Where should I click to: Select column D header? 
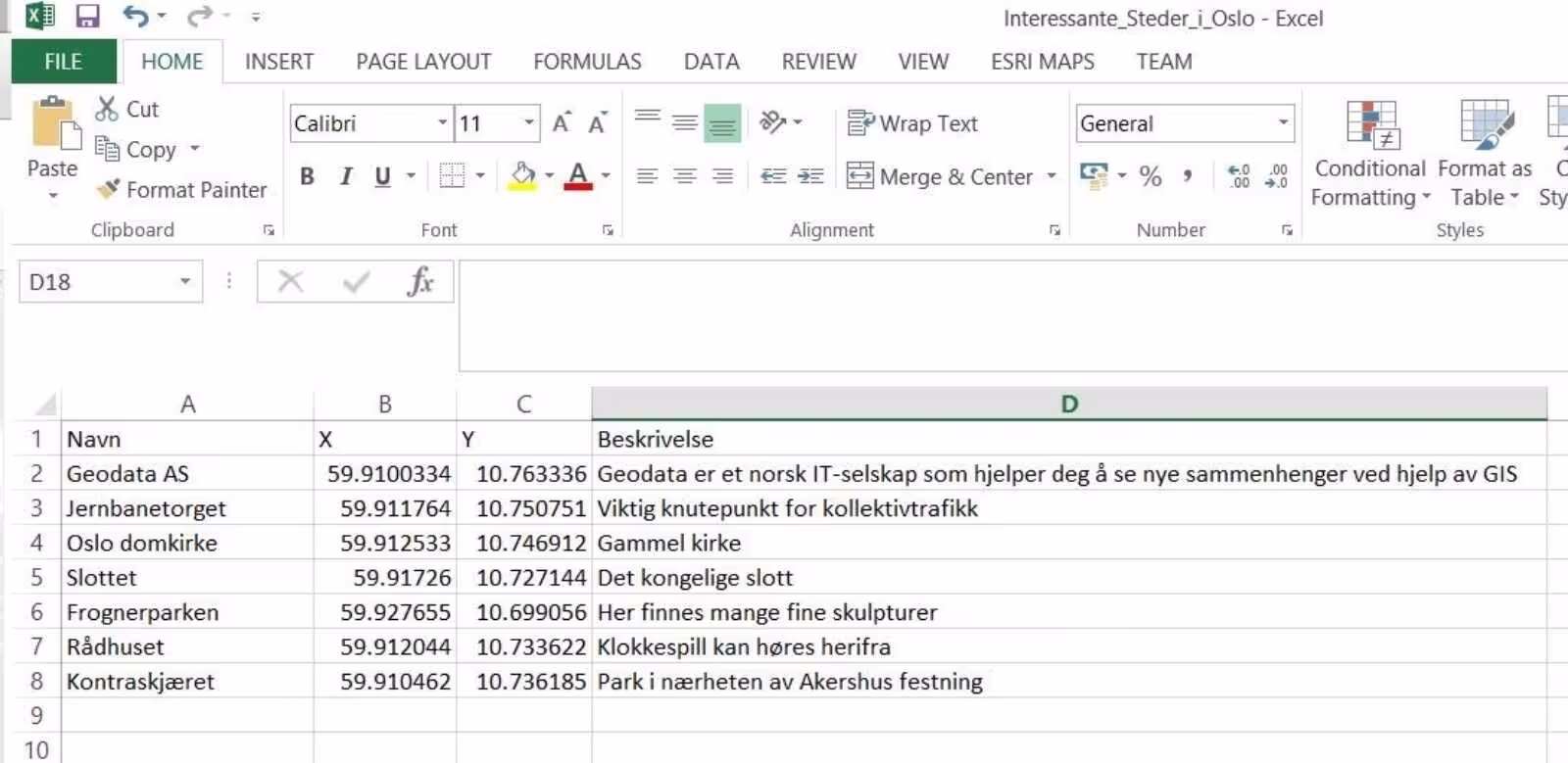[x=1069, y=404]
